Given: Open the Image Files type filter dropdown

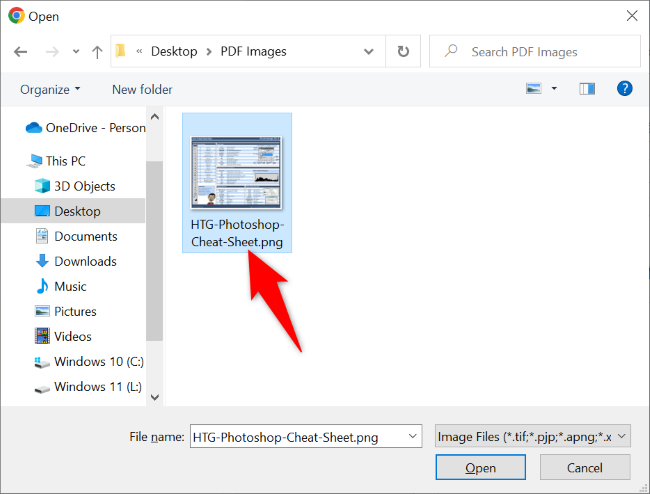Looking at the screenshot, I should click(532, 436).
